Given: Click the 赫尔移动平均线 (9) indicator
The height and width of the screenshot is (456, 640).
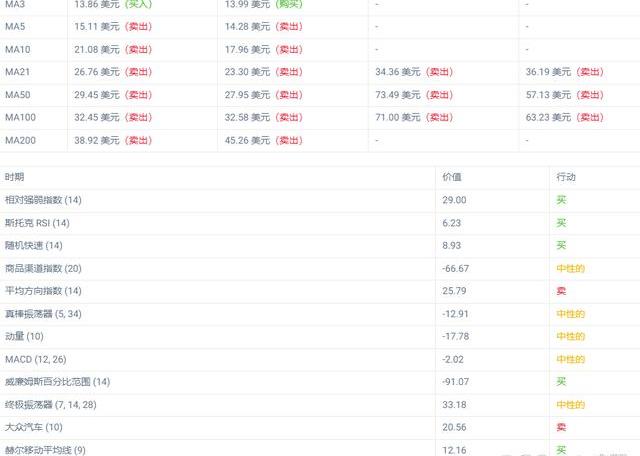Looking at the screenshot, I should coord(45,449).
